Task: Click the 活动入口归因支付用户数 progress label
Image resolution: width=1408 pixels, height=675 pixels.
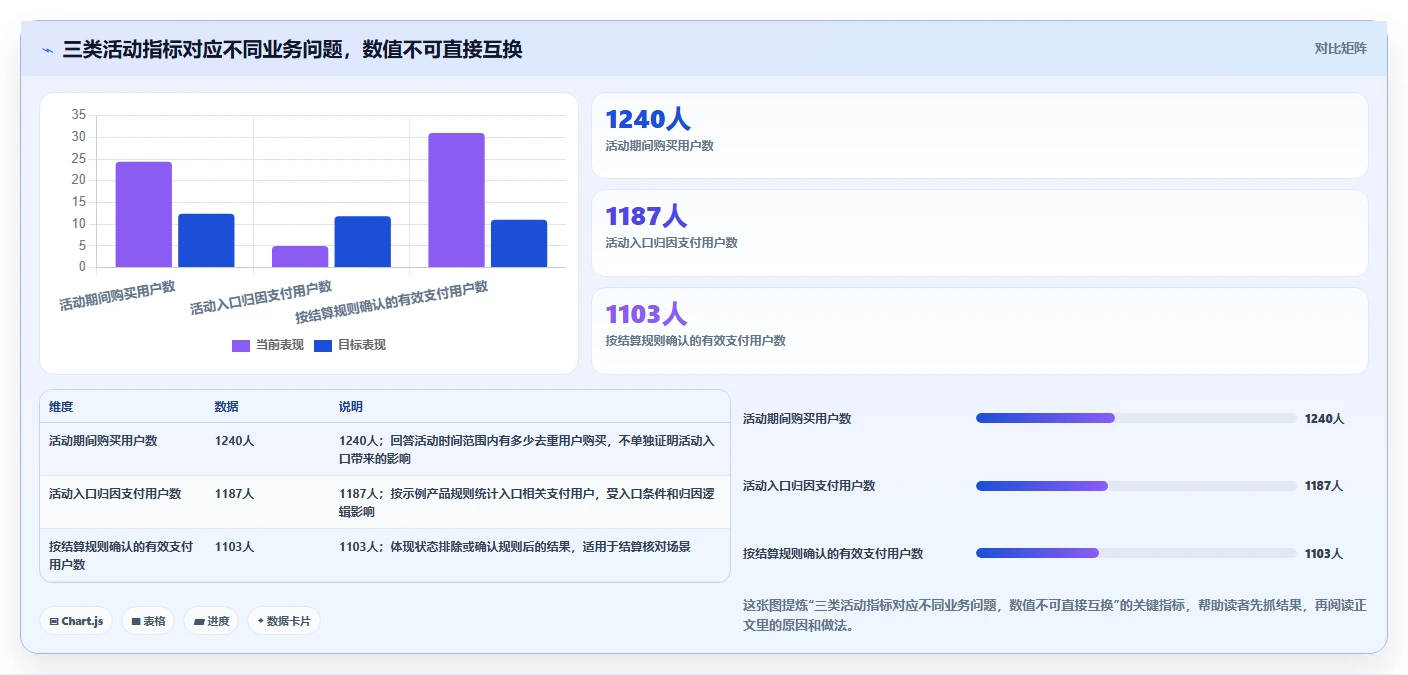Action: (809, 486)
